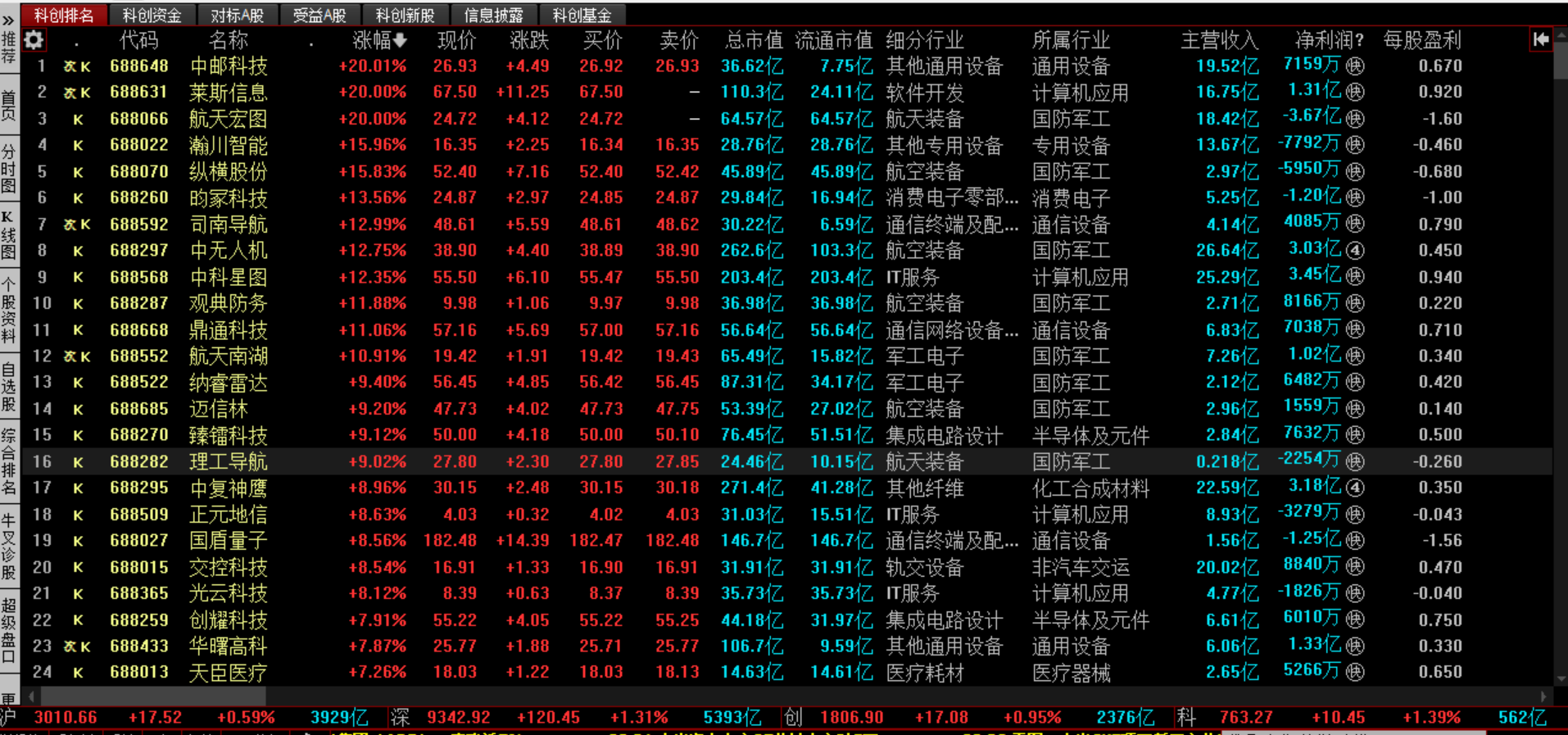Sort by the 主营收入 column header

tap(1219, 39)
